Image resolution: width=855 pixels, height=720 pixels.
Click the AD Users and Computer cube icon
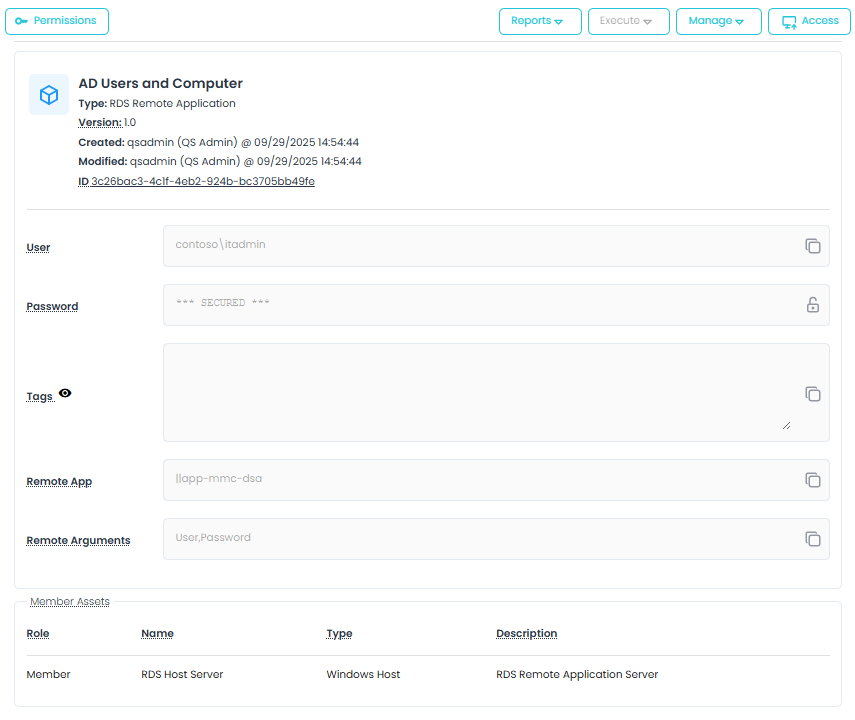[x=49, y=95]
